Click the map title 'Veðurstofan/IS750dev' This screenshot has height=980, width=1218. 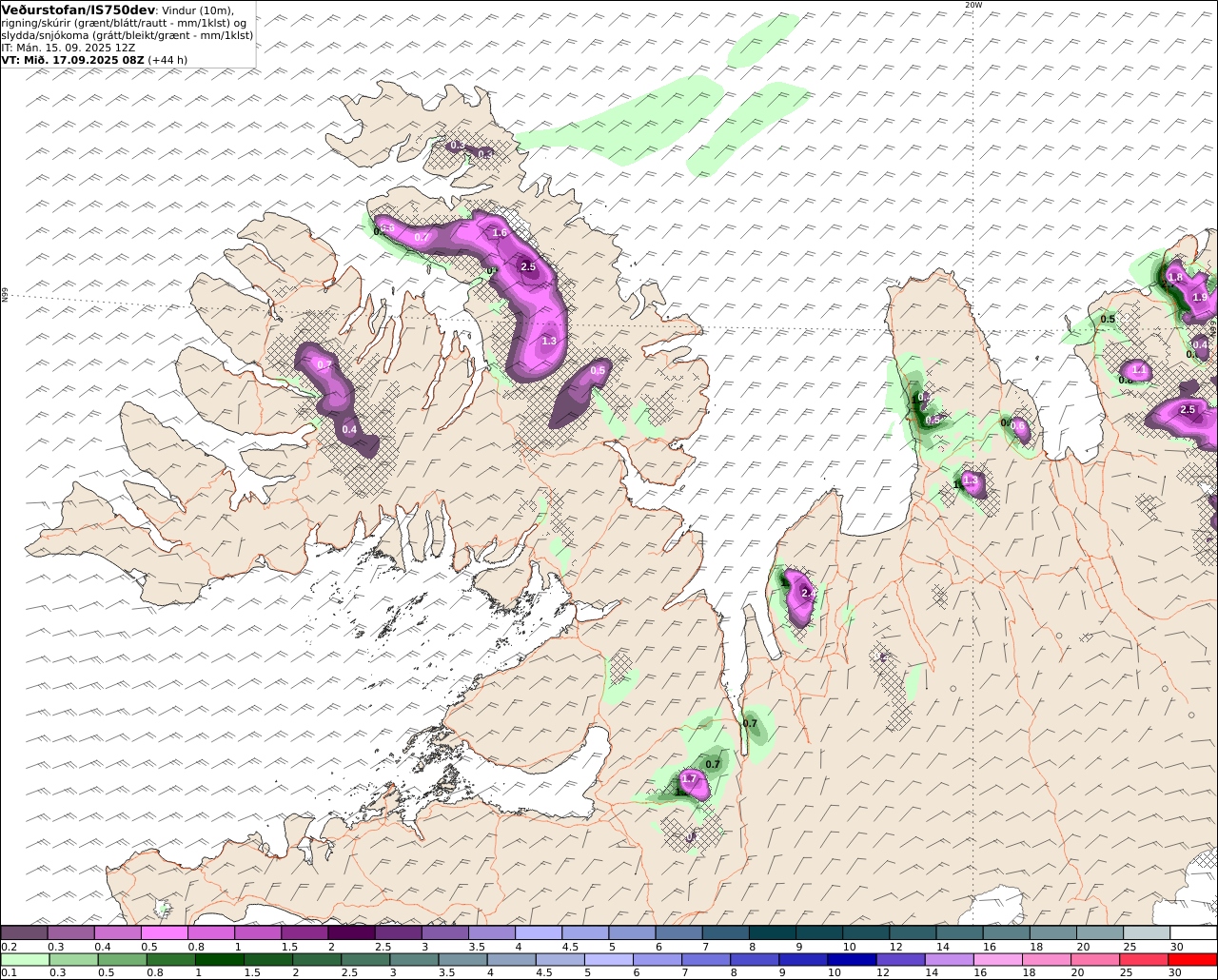(x=79, y=10)
